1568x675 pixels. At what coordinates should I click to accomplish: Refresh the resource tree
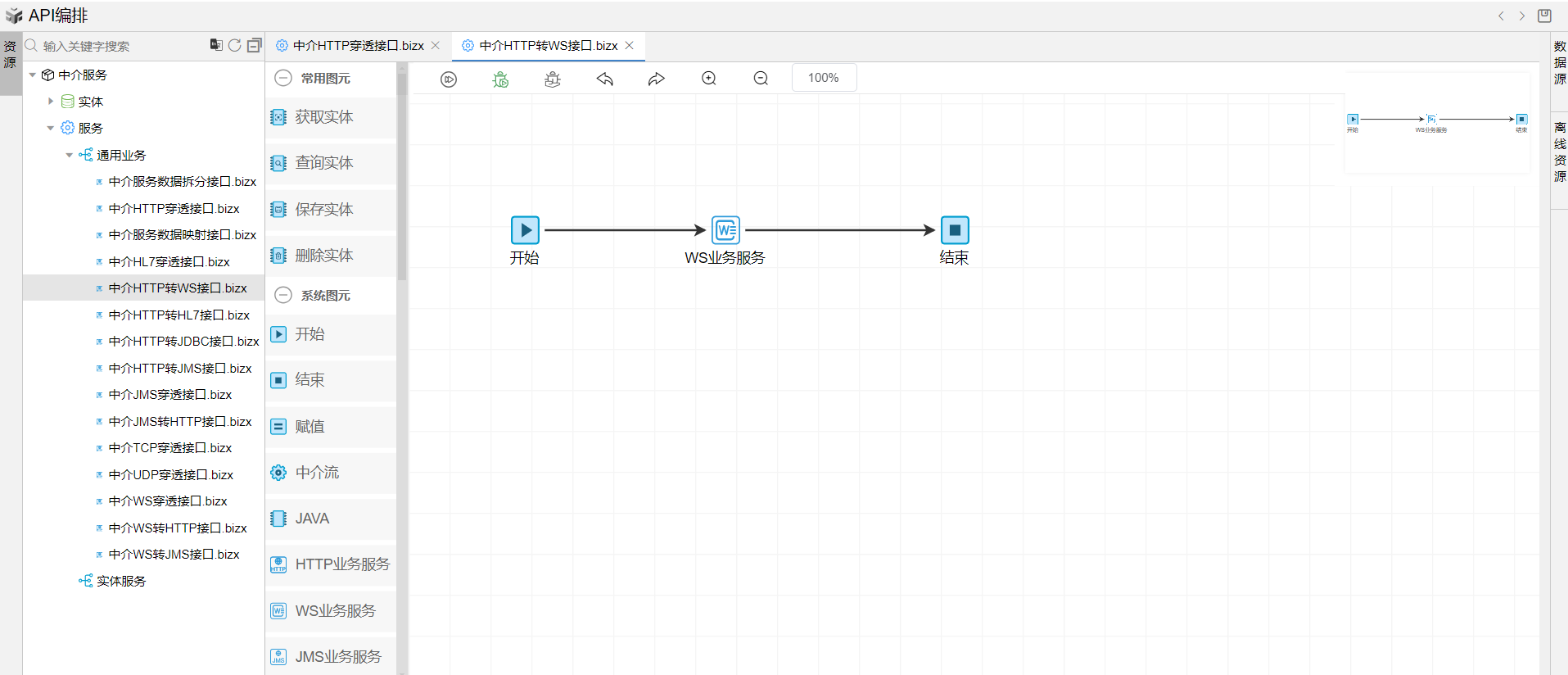[235, 45]
